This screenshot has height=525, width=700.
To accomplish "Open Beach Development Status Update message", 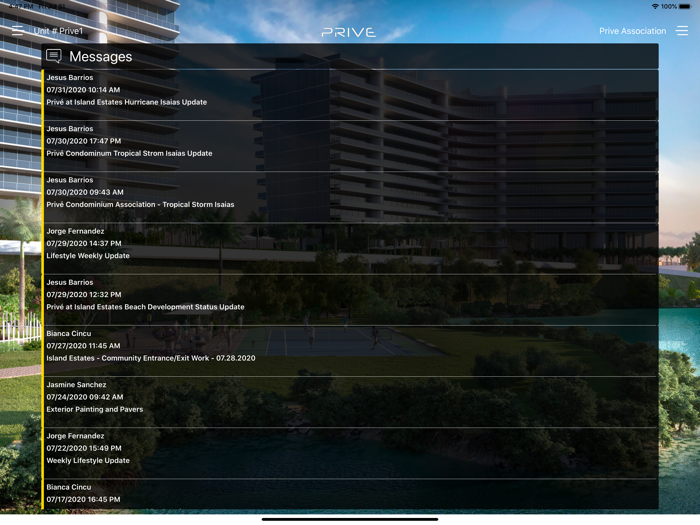I will pos(350,300).
